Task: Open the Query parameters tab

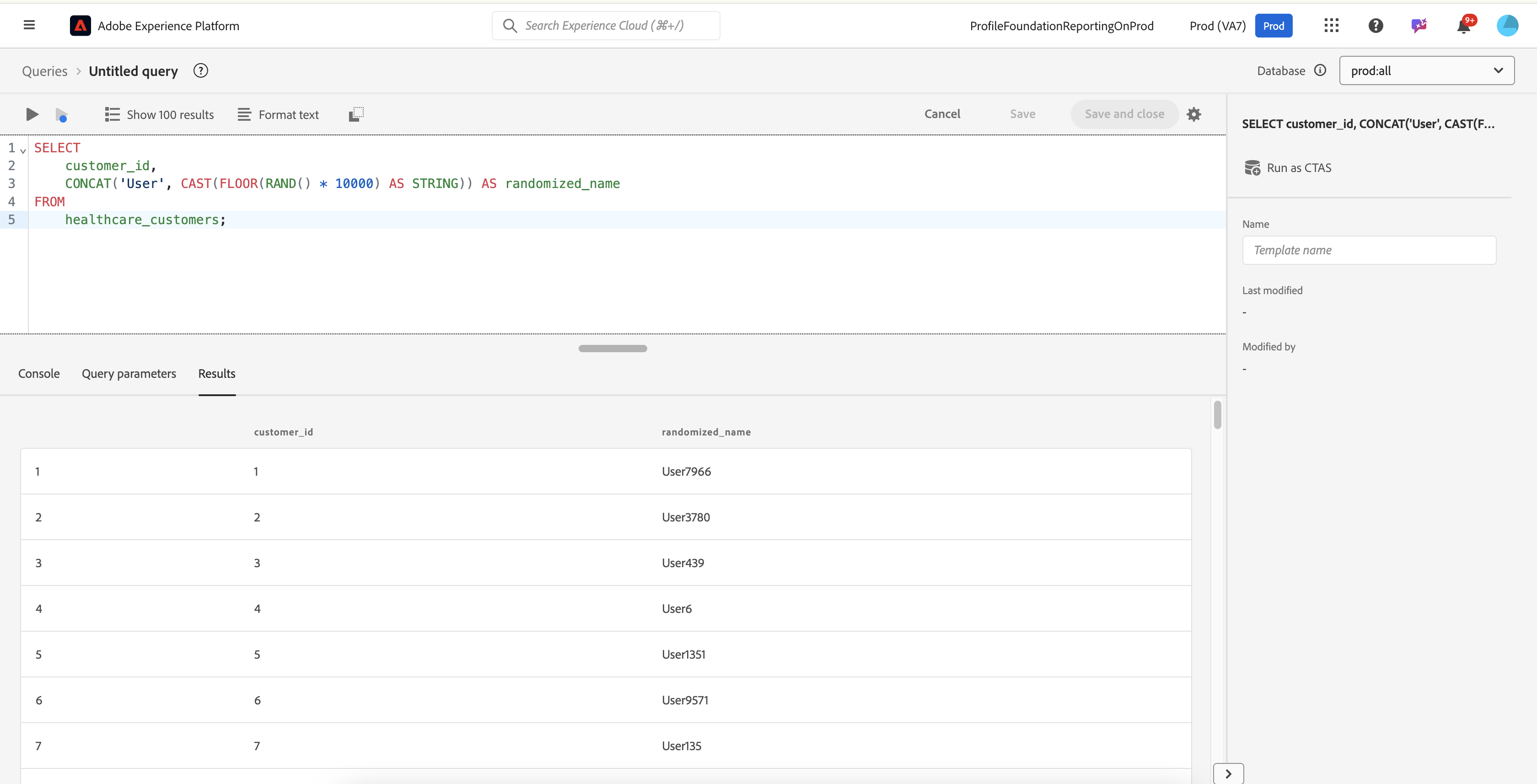Action: click(129, 374)
